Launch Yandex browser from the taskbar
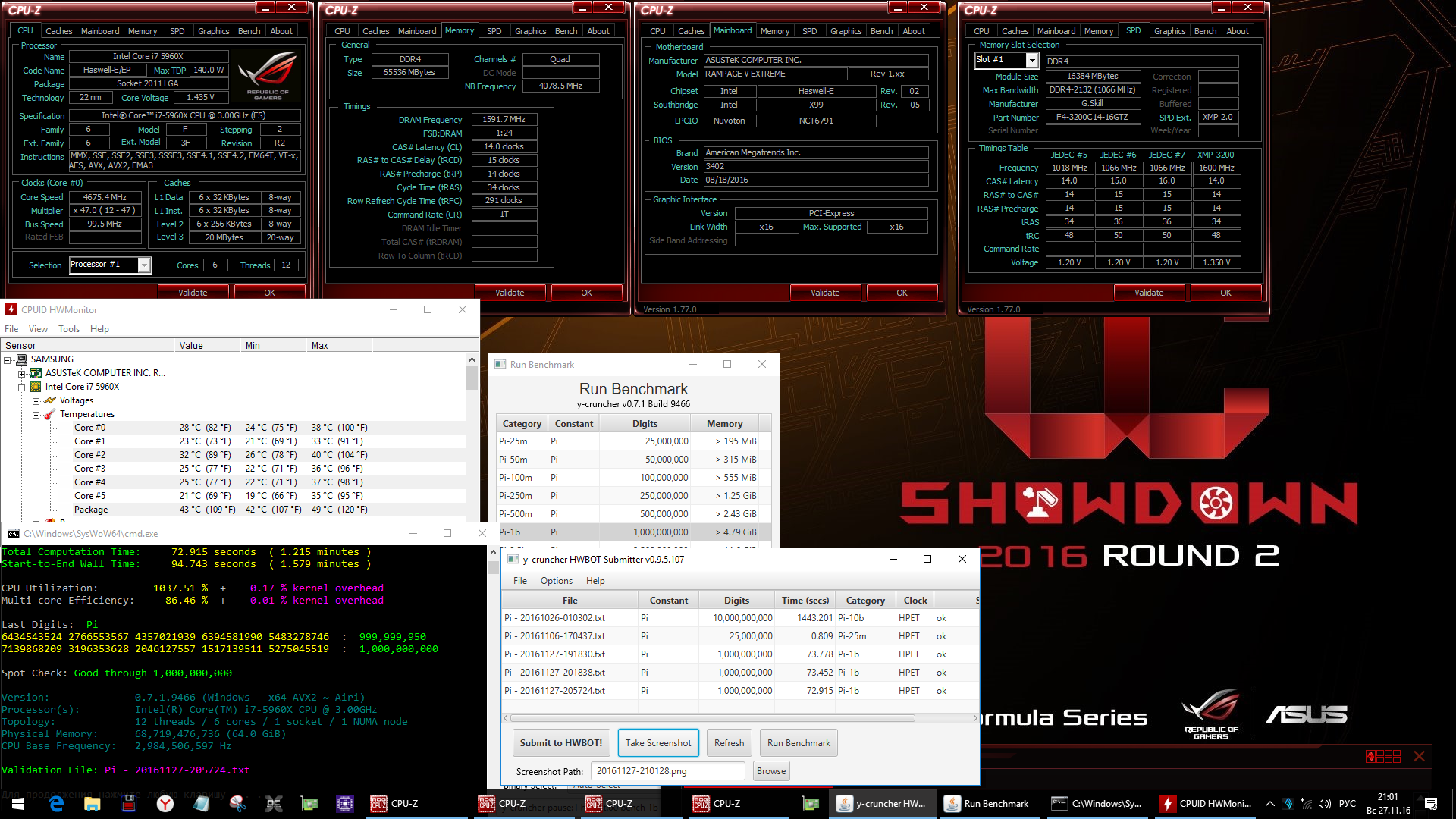 165,804
